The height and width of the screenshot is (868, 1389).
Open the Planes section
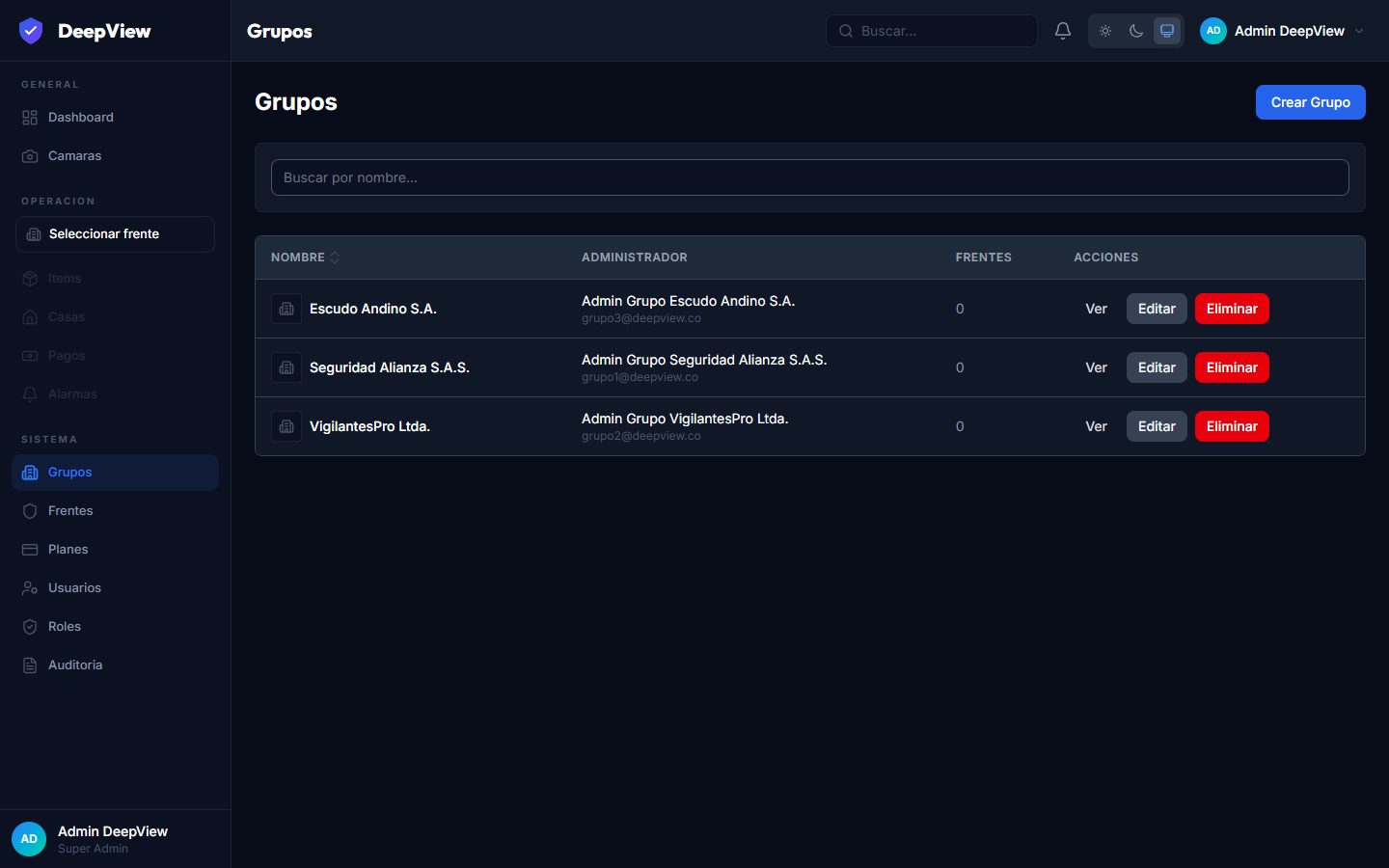(x=115, y=550)
